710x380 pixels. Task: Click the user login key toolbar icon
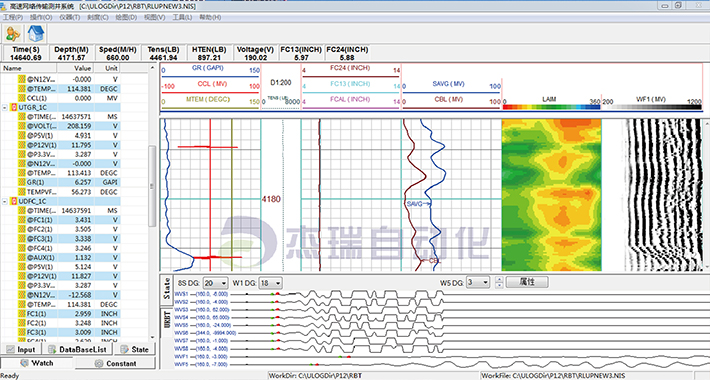[x=13, y=34]
